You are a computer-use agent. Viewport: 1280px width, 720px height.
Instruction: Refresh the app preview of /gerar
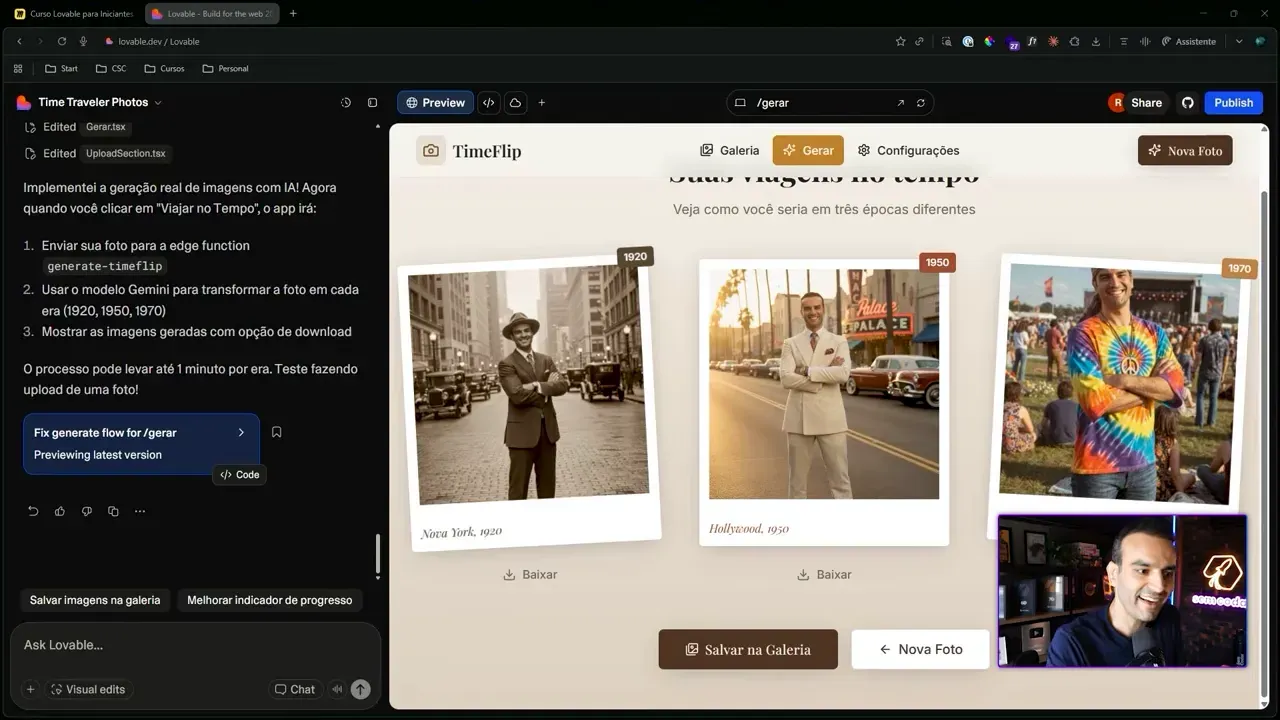pos(921,102)
